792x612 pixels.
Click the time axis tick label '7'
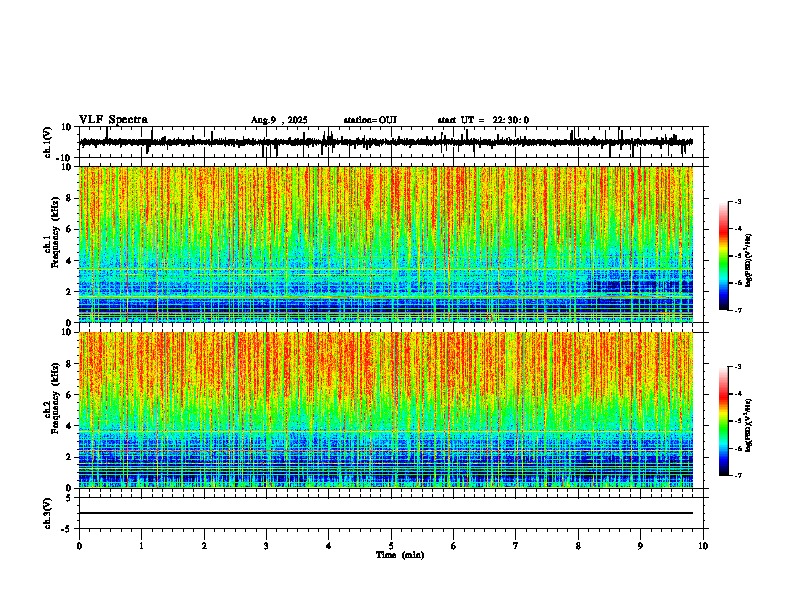coord(516,546)
